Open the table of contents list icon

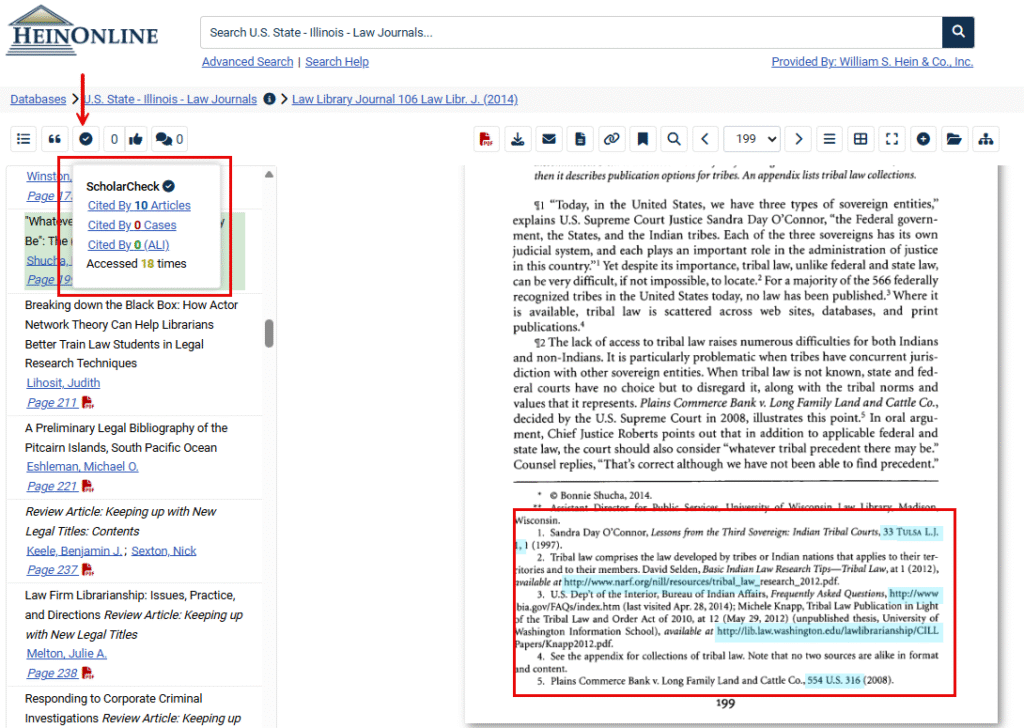click(x=24, y=139)
